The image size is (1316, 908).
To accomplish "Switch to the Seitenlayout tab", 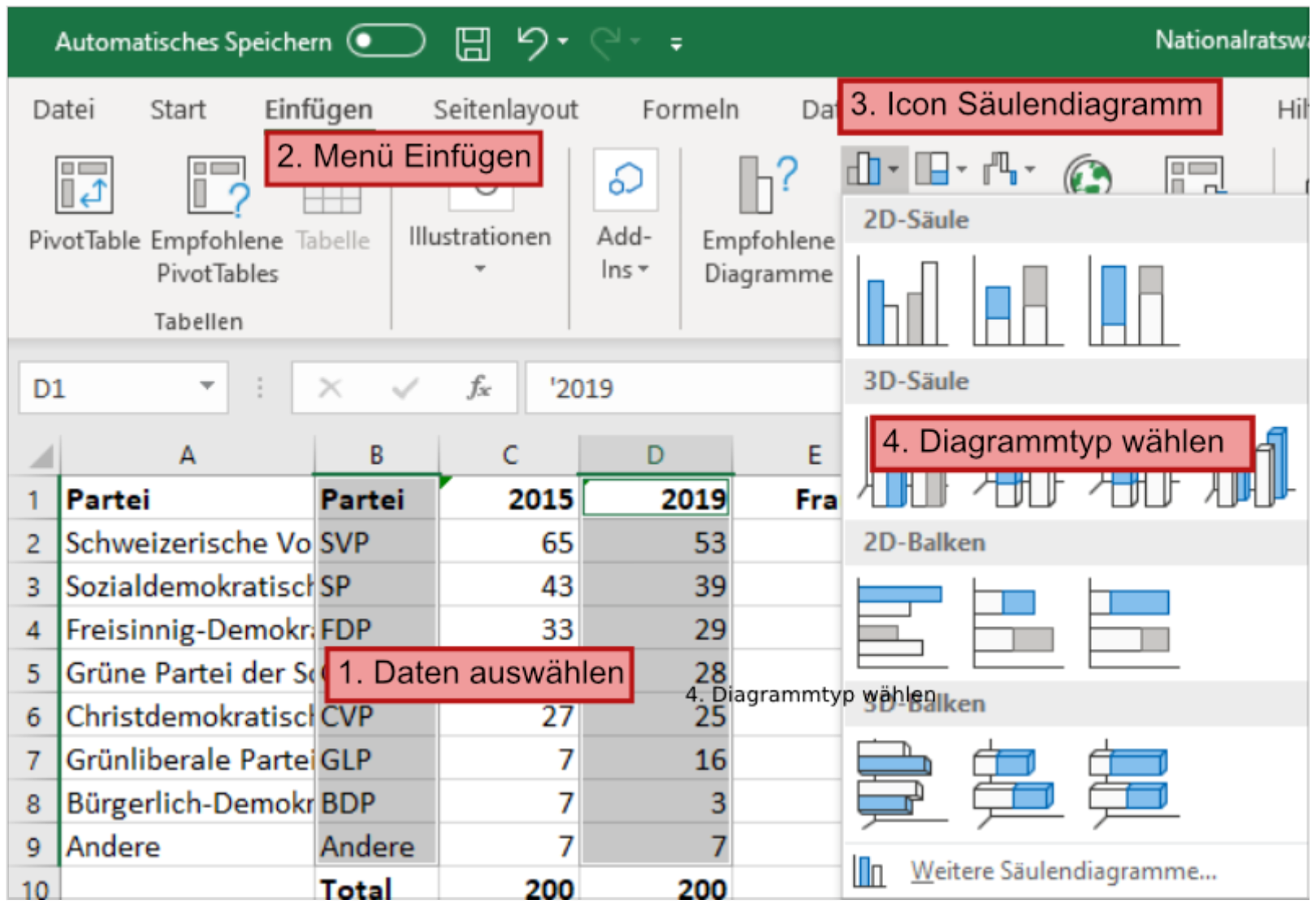I will point(505,110).
